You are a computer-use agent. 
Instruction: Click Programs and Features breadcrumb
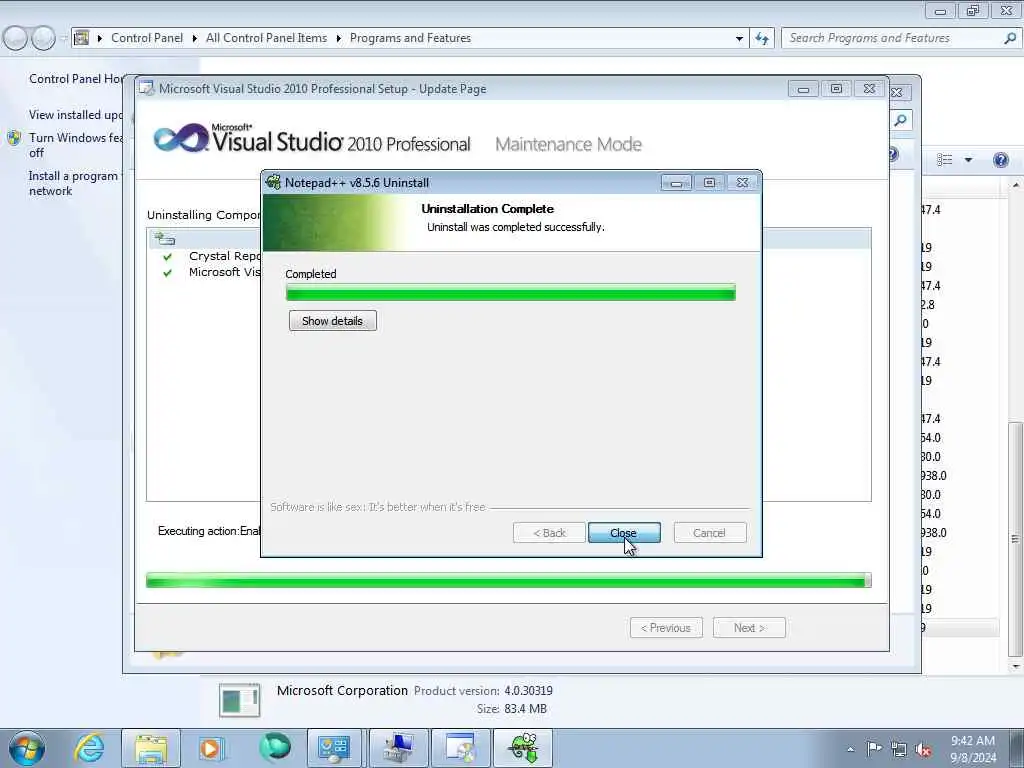click(410, 38)
